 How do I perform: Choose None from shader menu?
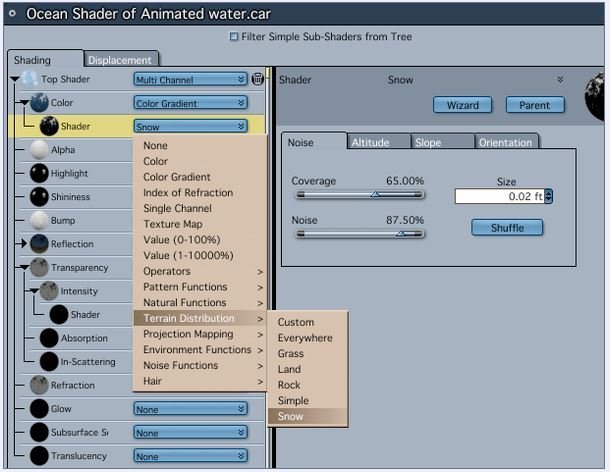pyautogui.click(x=200, y=146)
